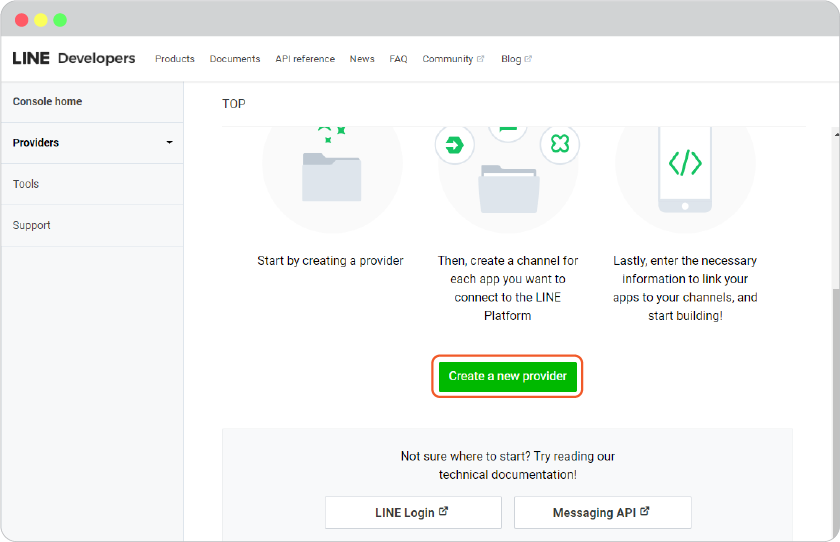Image resolution: width=840 pixels, height=542 pixels.
Task: Close the window with red button
Action: [21, 20]
